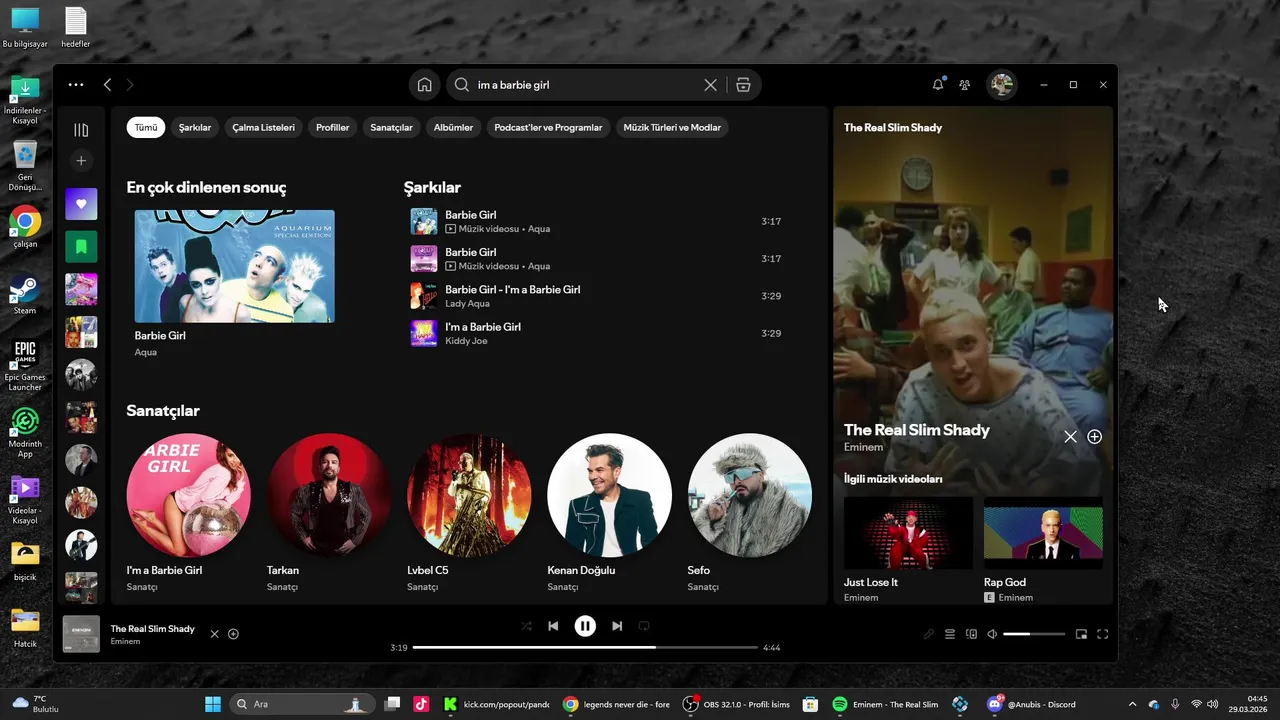The width and height of the screenshot is (1280, 720).
Task: Open the Browse icon beside search
Action: [x=743, y=85]
